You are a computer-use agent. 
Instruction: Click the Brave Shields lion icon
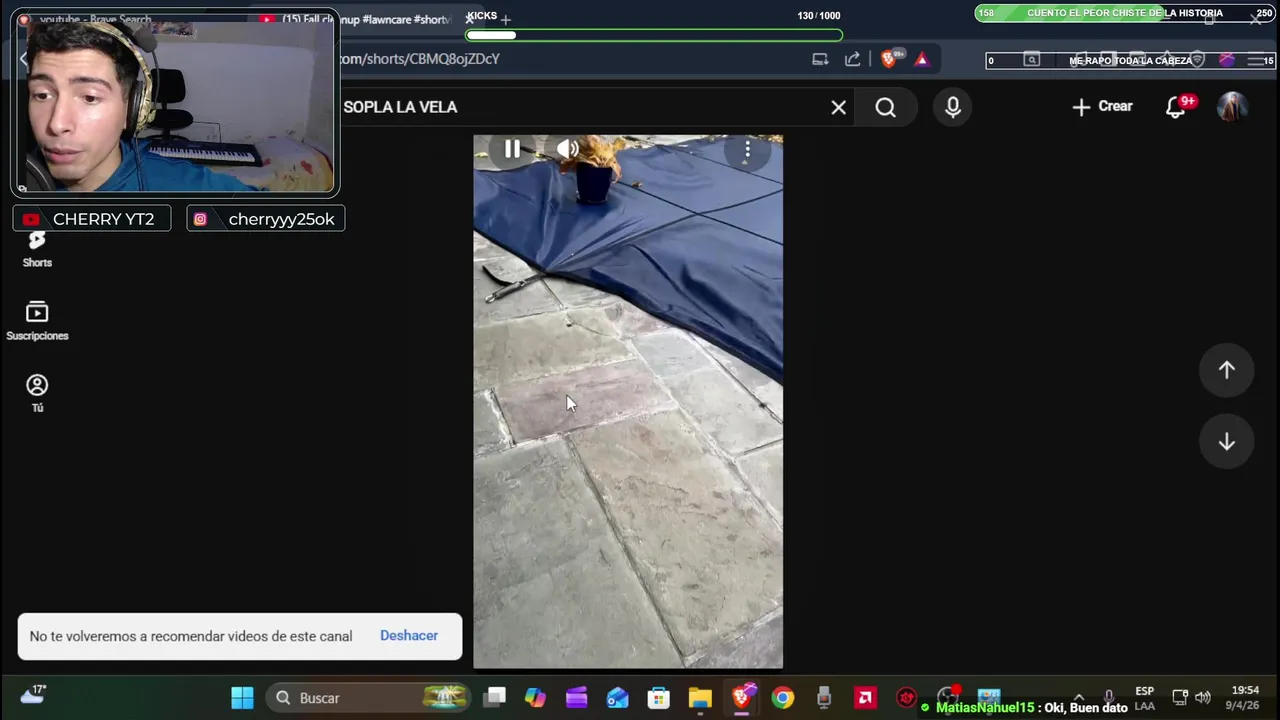888,59
